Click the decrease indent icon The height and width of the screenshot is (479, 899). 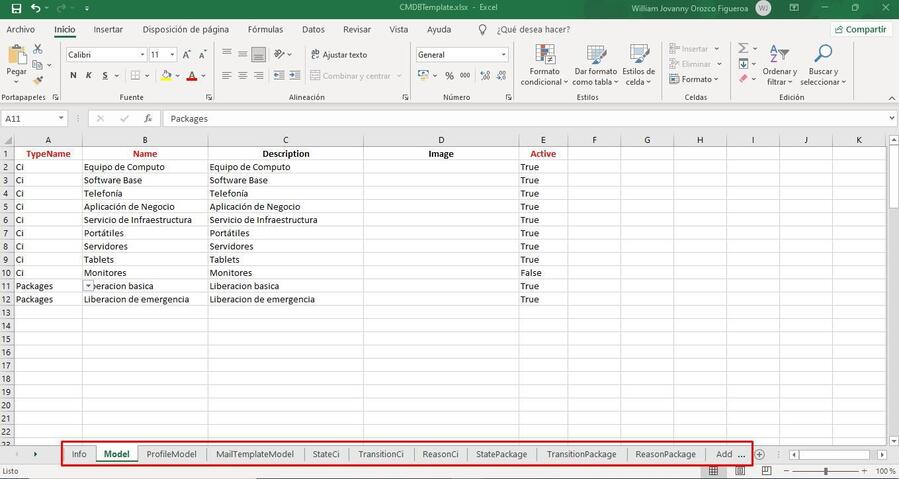click(279, 75)
